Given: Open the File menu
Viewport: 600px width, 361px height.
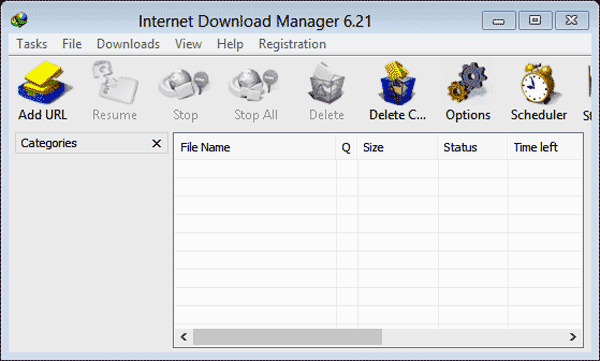Looking at the screenshot, I should pyautogui.click(x=72, y=44).
